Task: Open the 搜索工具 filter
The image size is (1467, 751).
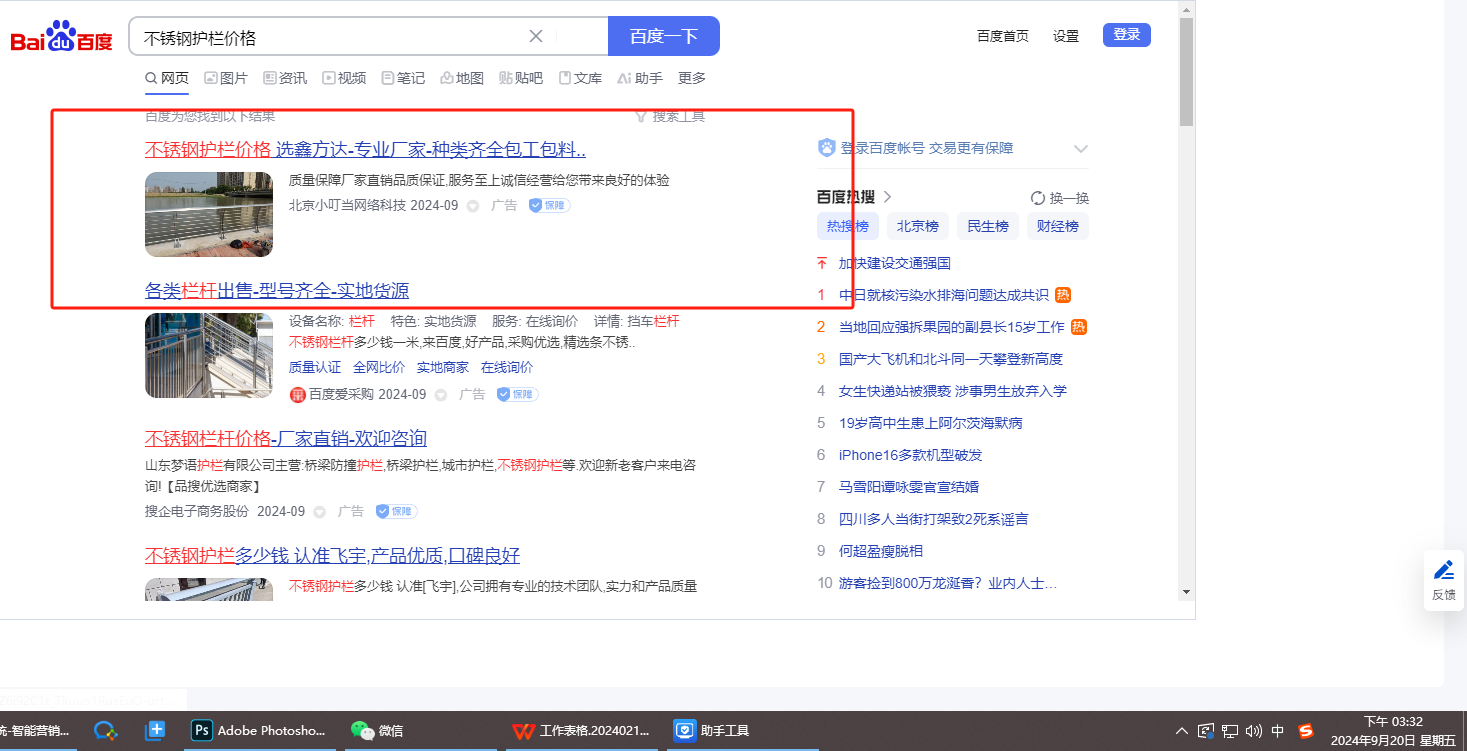Action: point(670,117)
